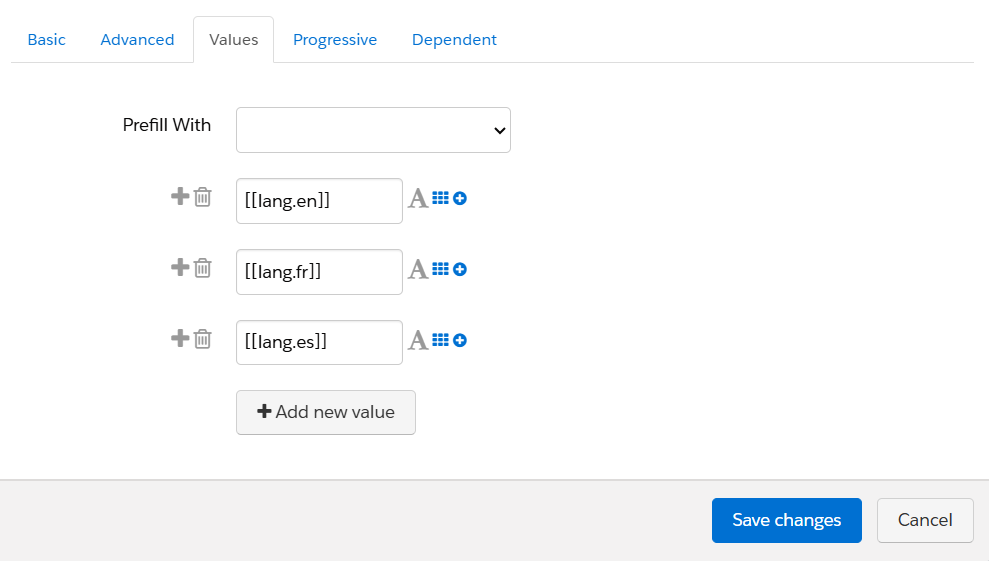Go to the Progressive tab
989x561 pixels.
click(x=335, y=40)
